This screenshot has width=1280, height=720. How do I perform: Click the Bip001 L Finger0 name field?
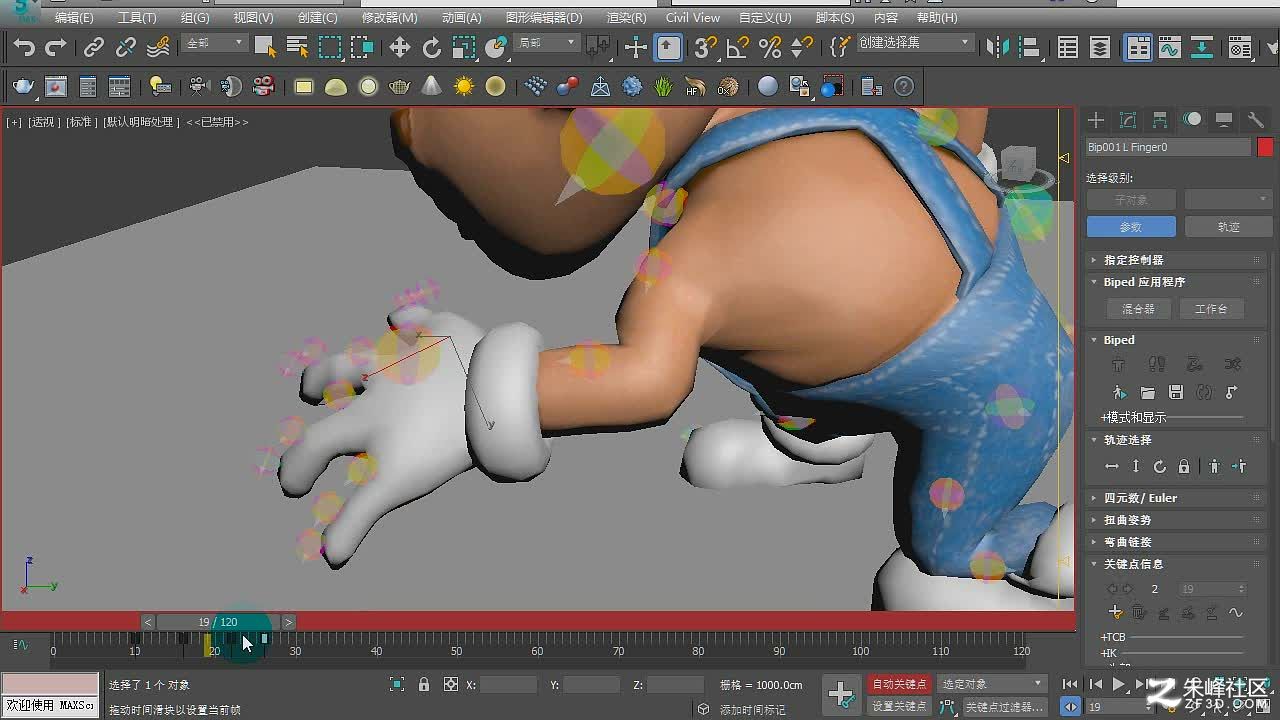point(1168,147)
